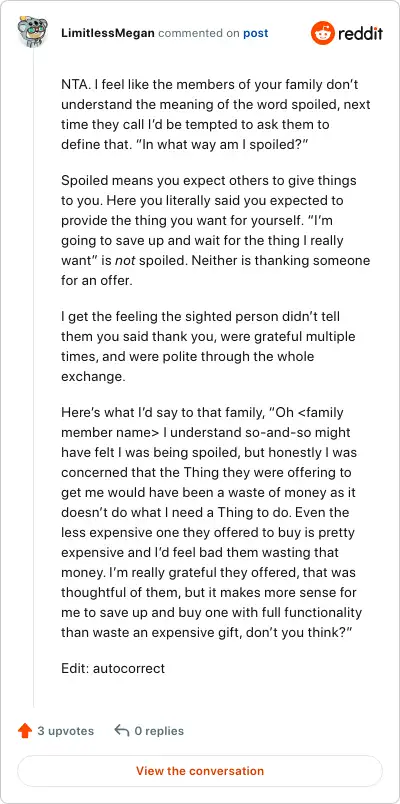Viewport: 400px width, 804px height.
Task: Open the blue "post" link
Action: (255, 34)
